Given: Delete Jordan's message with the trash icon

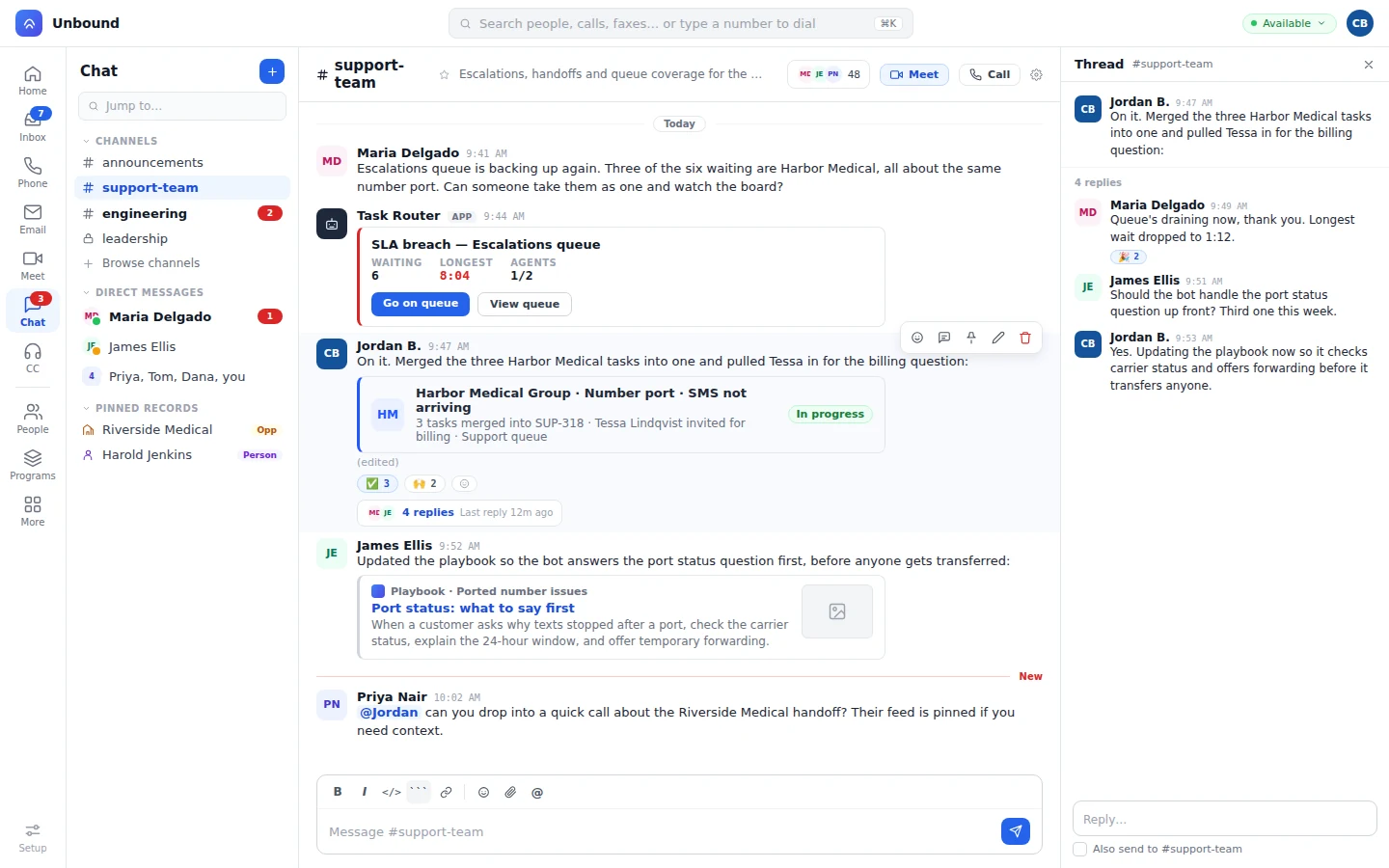Looking at the screenshot, I should (x=1025, y=338).
